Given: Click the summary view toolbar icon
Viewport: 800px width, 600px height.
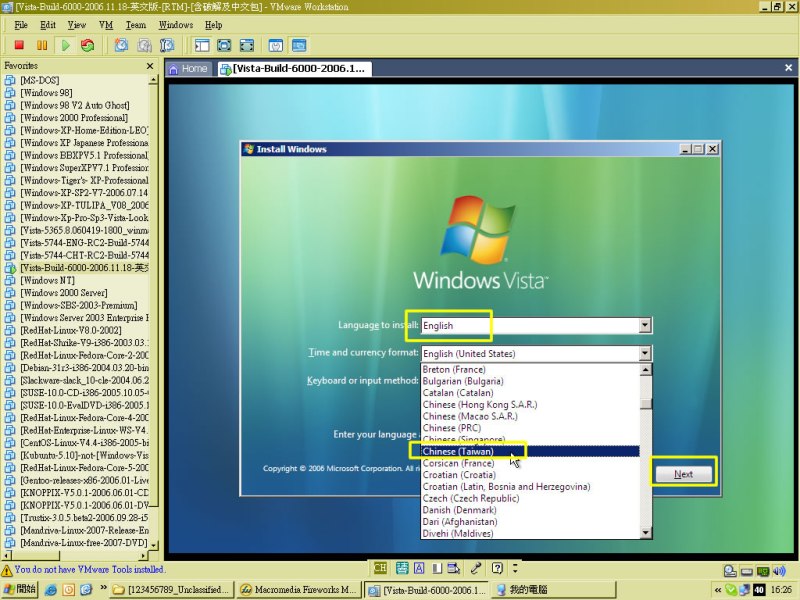Looking at the screenshot, I should point(276,45).
